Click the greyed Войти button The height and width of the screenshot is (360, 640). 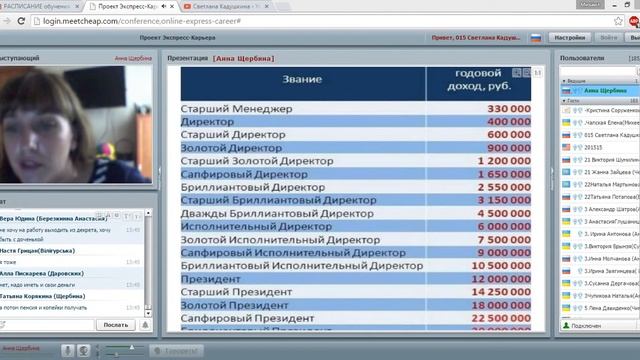[608, 38]
